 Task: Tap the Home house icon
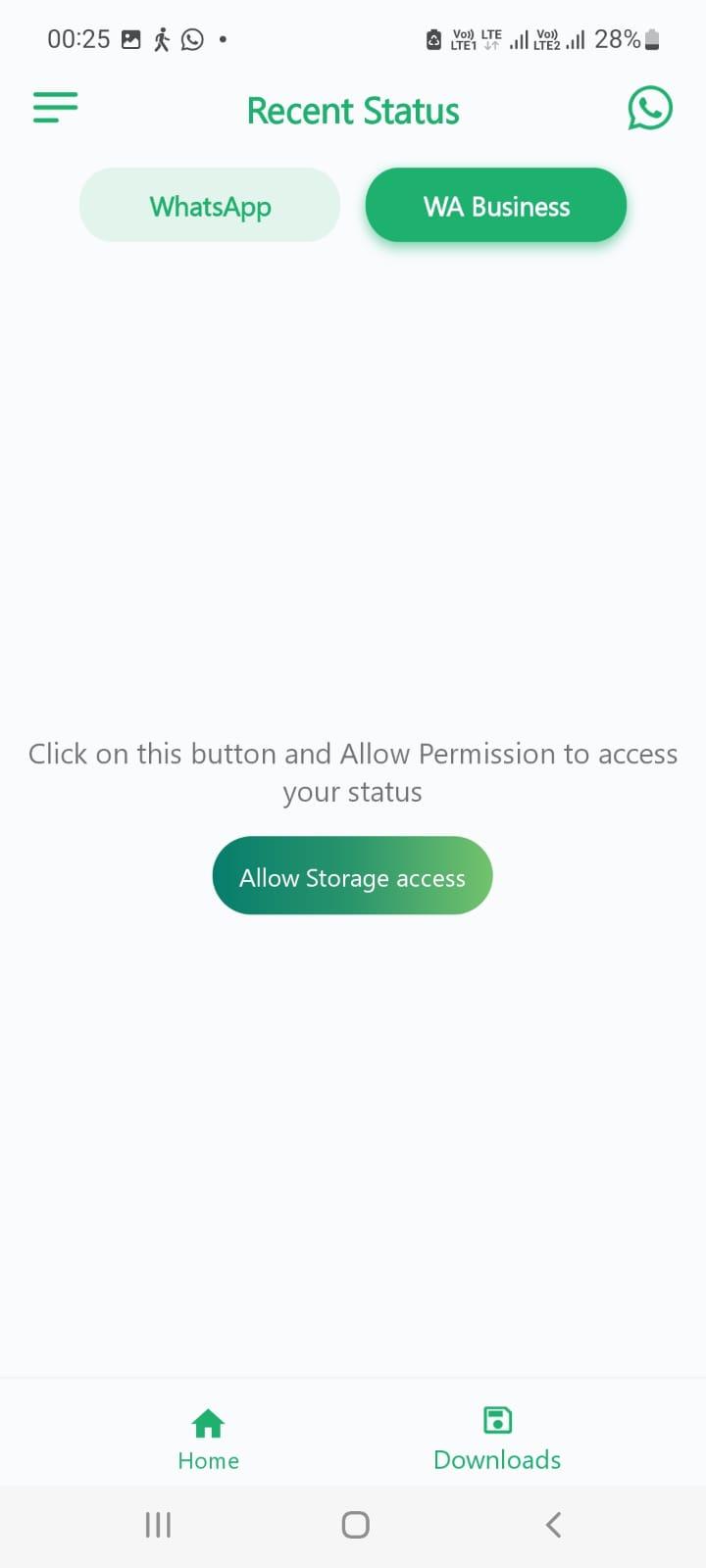(208, 1422)
